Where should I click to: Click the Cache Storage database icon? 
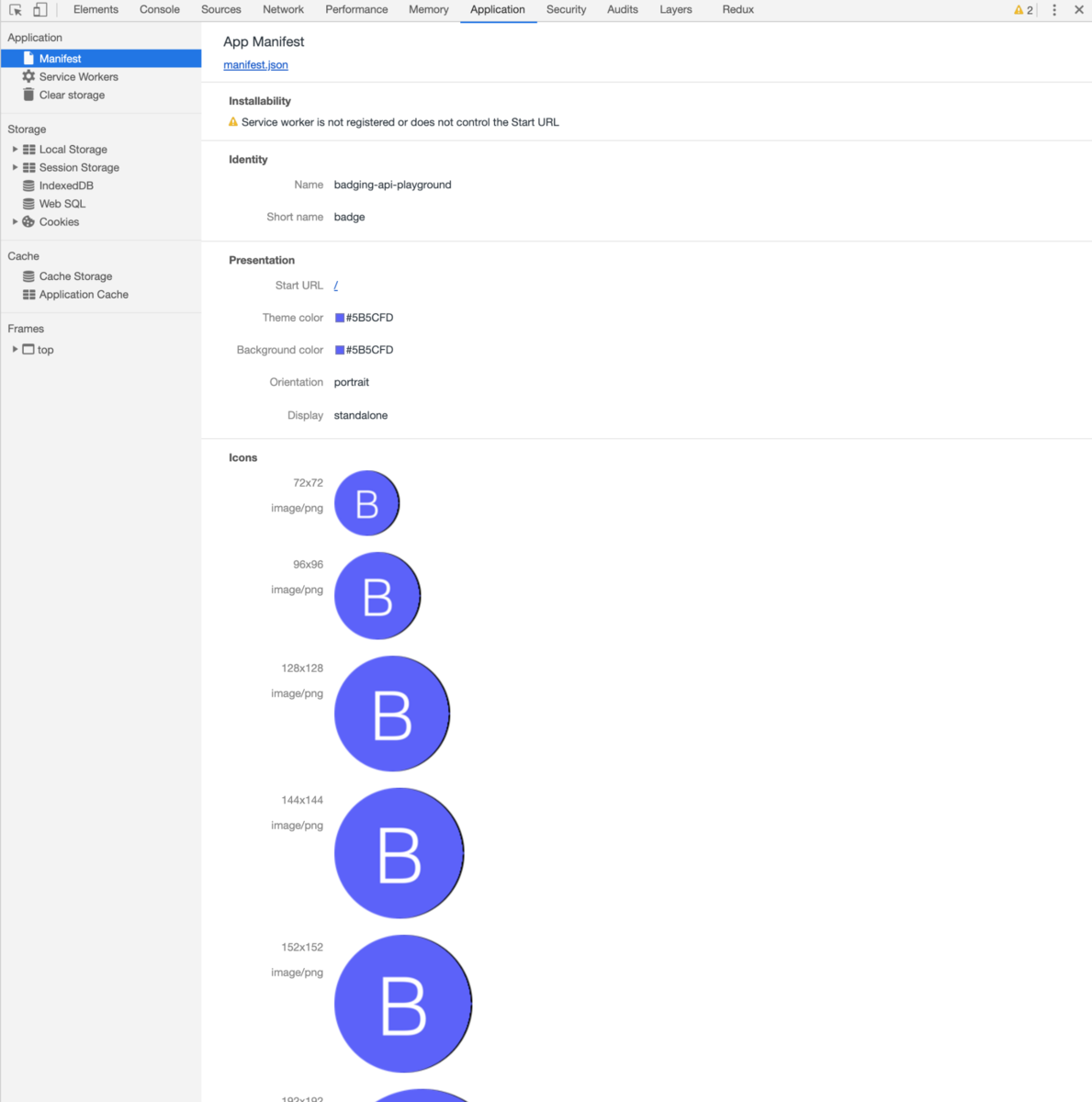click(28, 276)
